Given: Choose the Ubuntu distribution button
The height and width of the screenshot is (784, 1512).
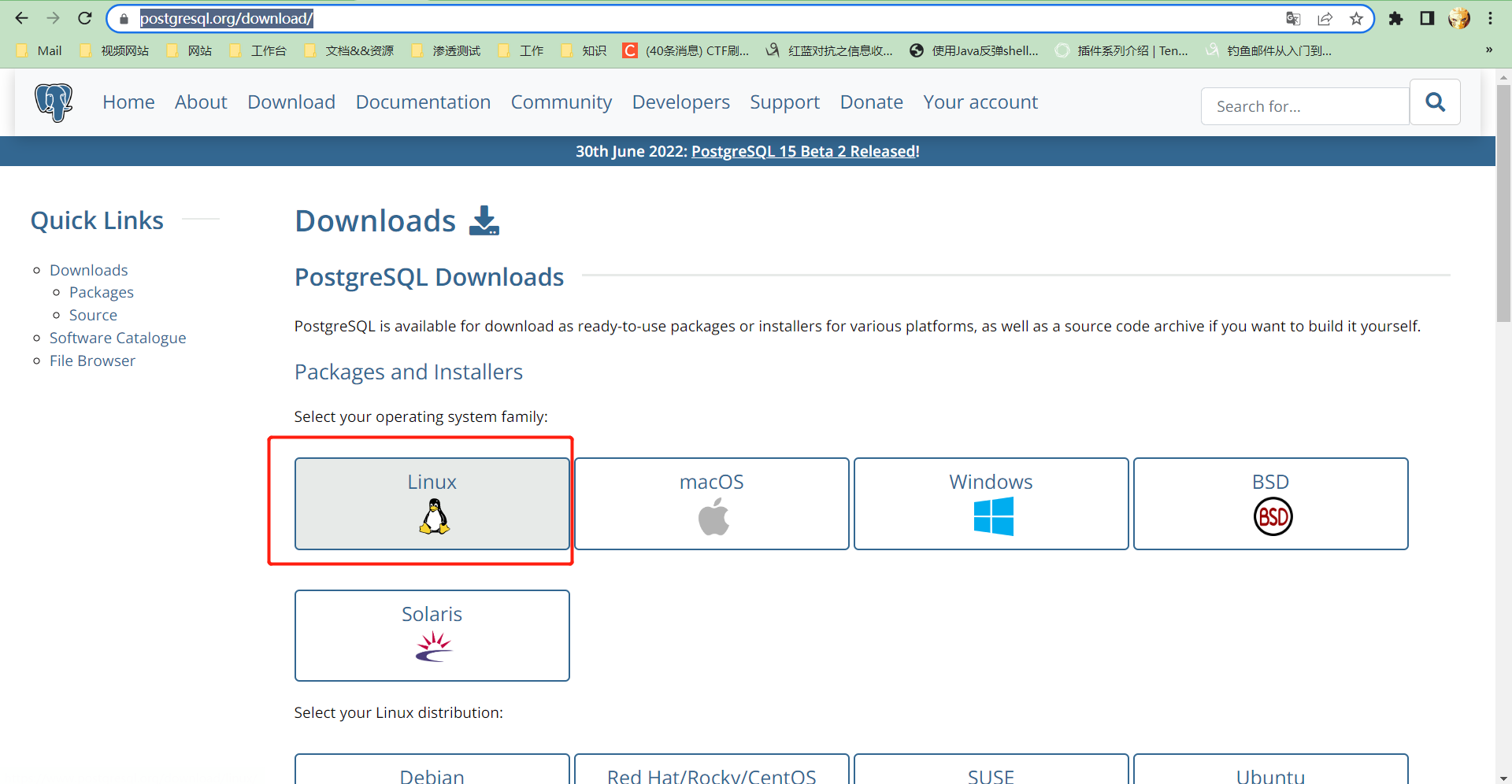Looking at the screenshot, I should pos(1271,770).
